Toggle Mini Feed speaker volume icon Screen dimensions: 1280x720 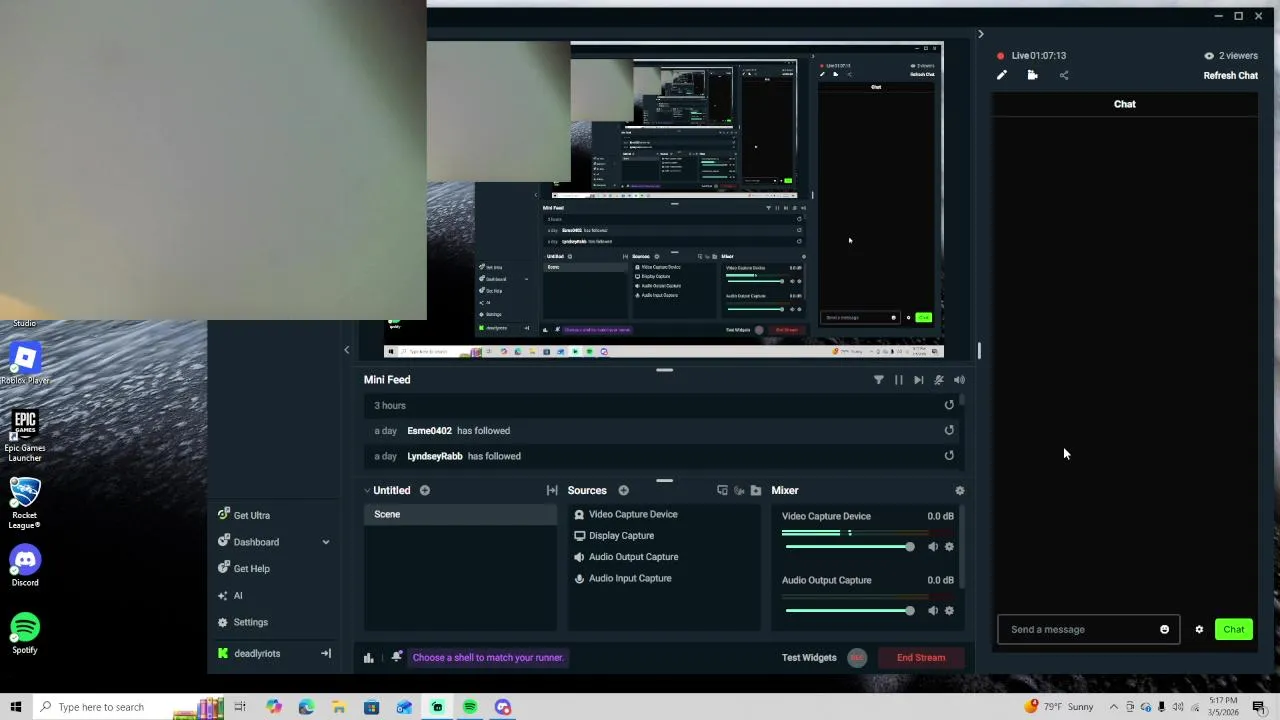point(959,380)
